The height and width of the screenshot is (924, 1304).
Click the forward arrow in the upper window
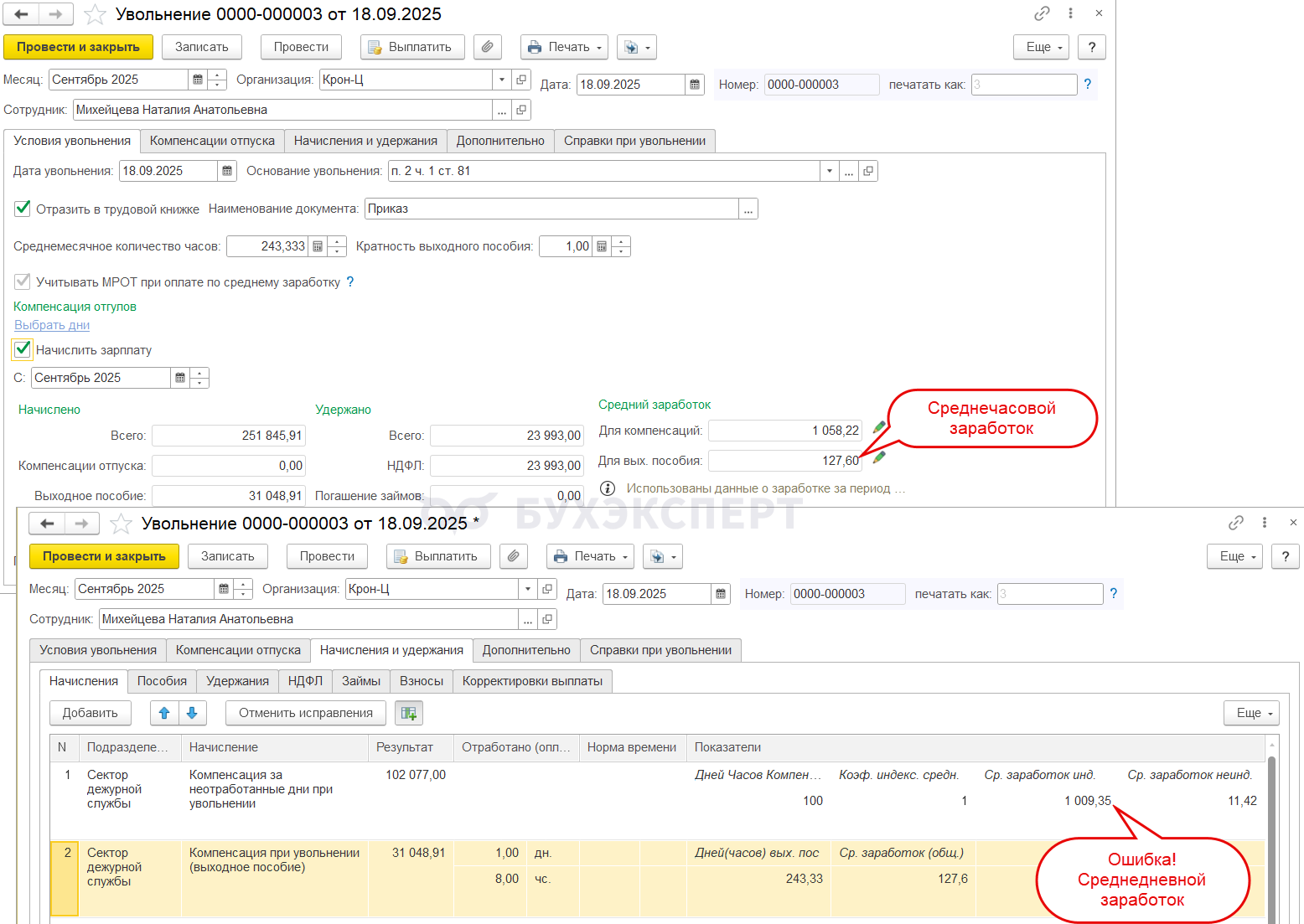[x=55, y=14]
